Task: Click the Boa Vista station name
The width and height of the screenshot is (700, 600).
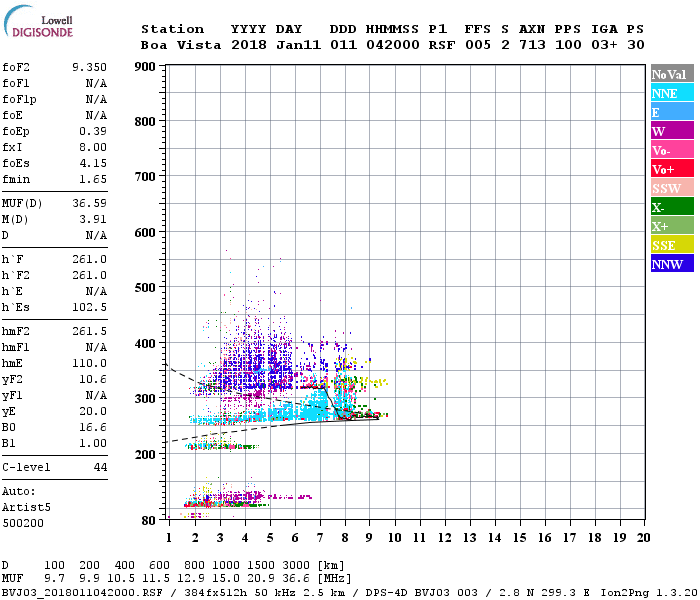Action: click(181, 45)
